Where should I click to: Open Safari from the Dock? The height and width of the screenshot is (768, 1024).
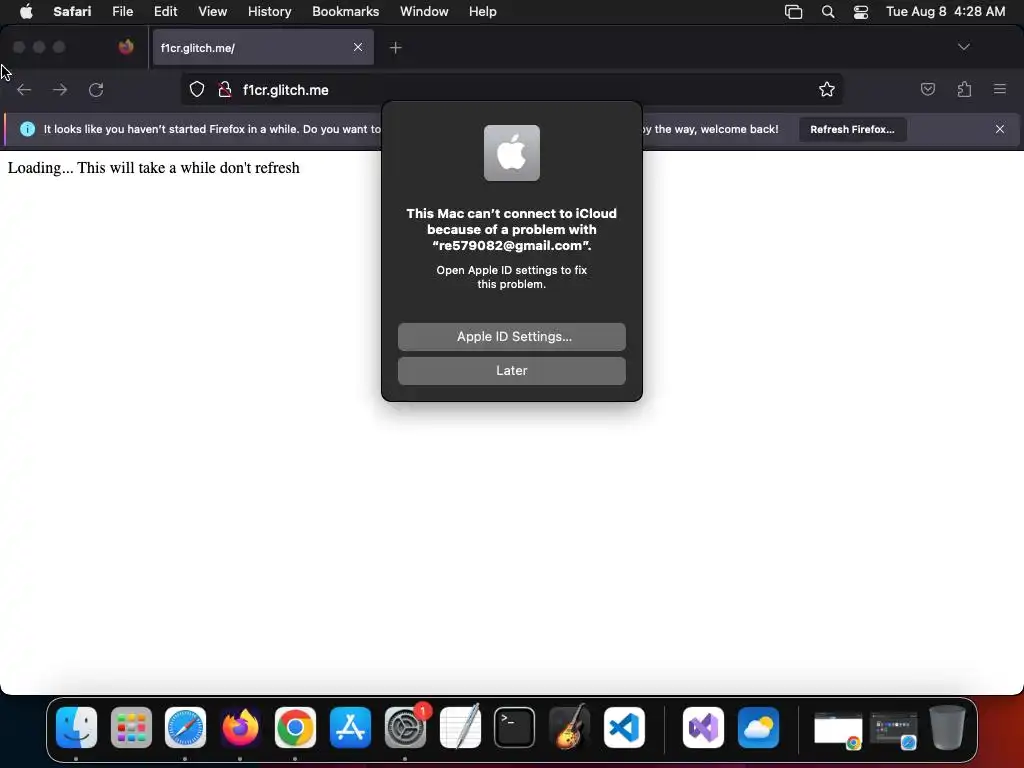pos(185,727)
